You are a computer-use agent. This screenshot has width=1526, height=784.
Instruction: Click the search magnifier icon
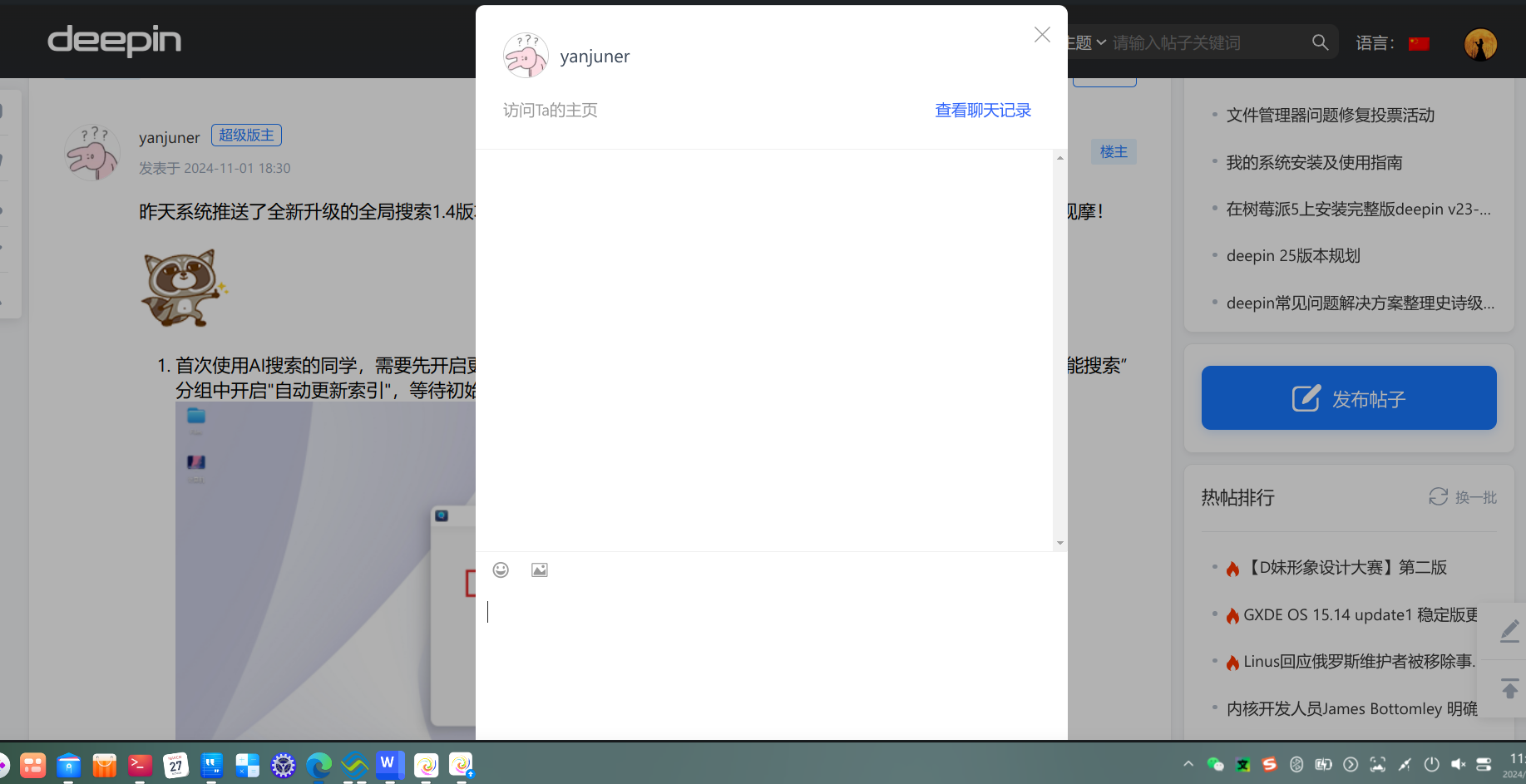click(1320, 42)
